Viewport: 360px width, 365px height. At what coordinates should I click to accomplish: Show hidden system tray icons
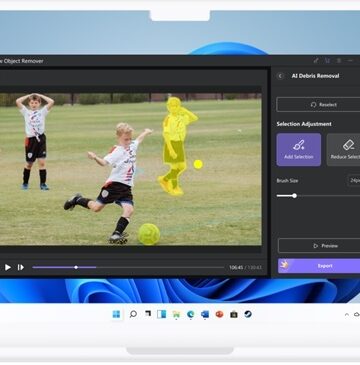coord(347,314)
